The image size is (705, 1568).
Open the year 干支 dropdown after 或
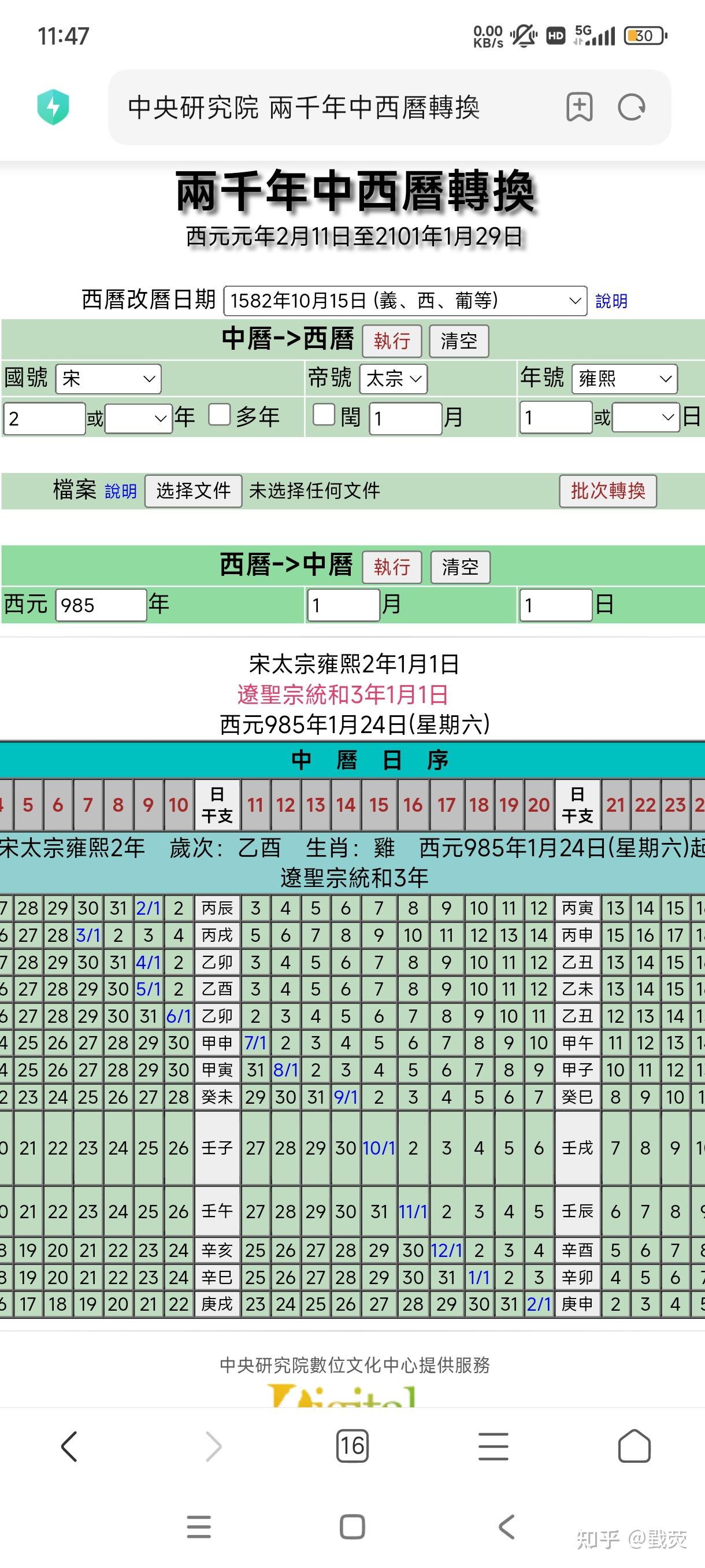point(138,418)
